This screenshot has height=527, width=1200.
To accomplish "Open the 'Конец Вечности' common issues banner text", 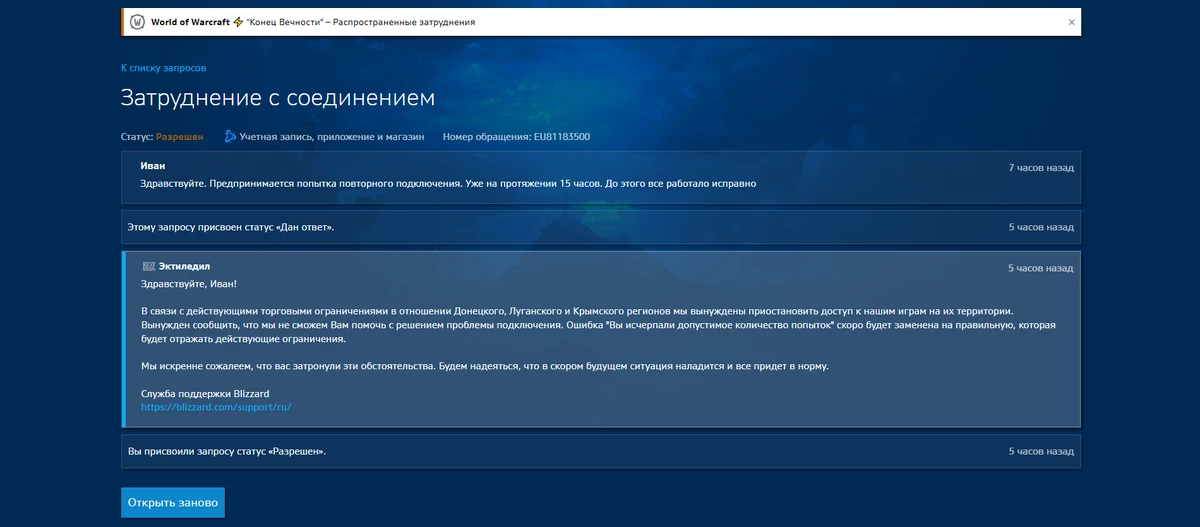I will click(x=361, y=21).
